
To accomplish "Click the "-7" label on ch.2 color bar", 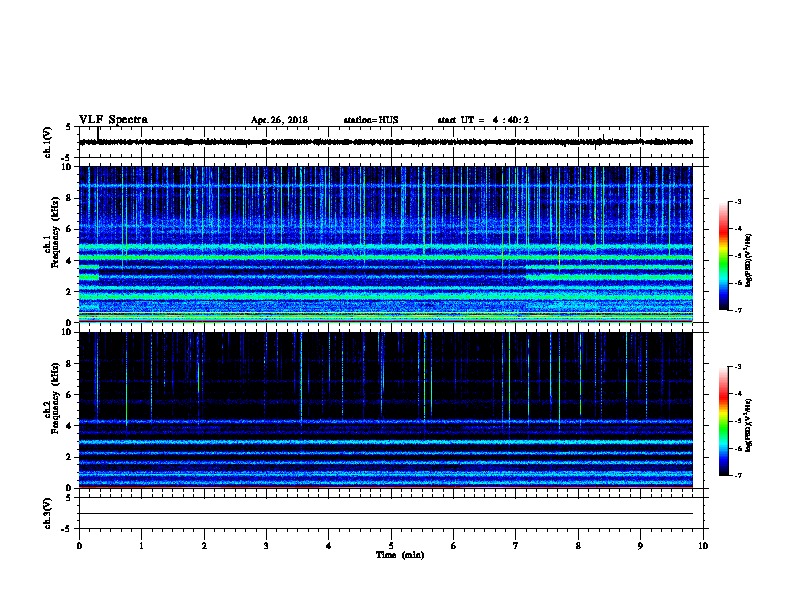I will 737,475.
